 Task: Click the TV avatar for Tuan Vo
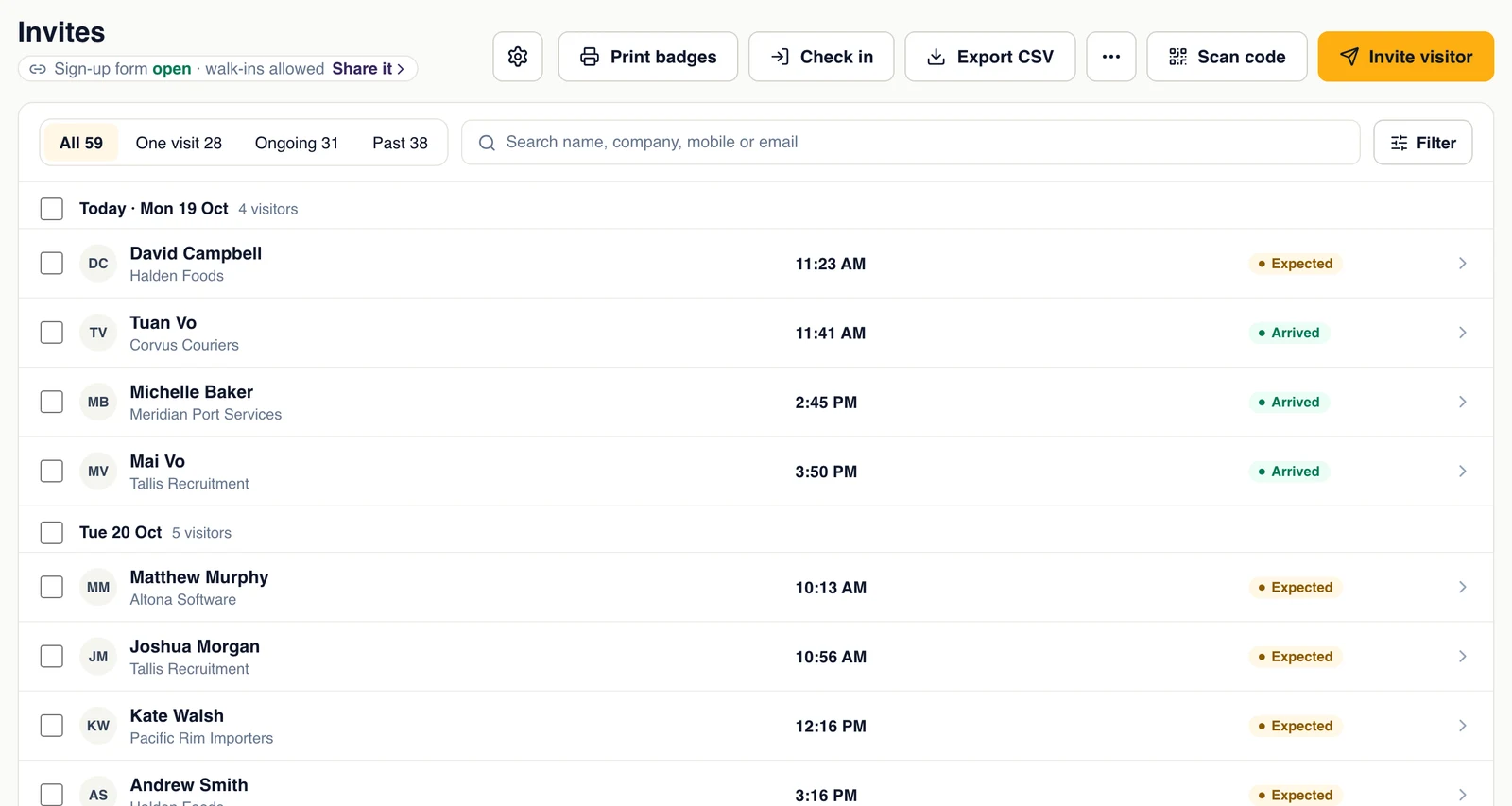pos(98,333)
